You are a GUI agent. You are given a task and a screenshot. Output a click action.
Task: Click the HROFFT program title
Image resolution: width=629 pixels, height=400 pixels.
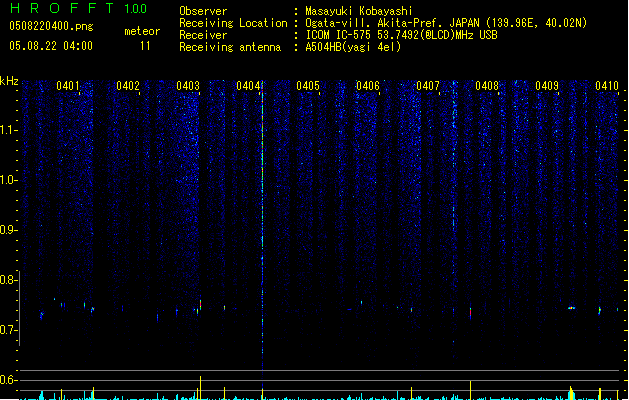(x=62, y=8)
